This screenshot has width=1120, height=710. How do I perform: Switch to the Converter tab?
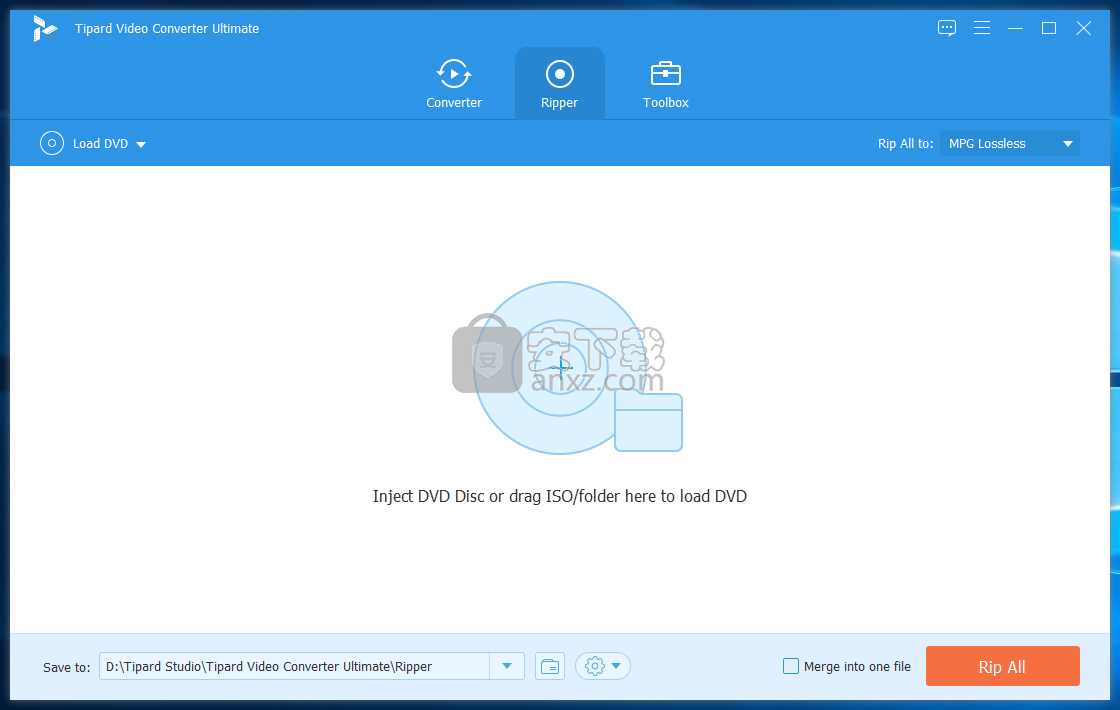(454, 84)
